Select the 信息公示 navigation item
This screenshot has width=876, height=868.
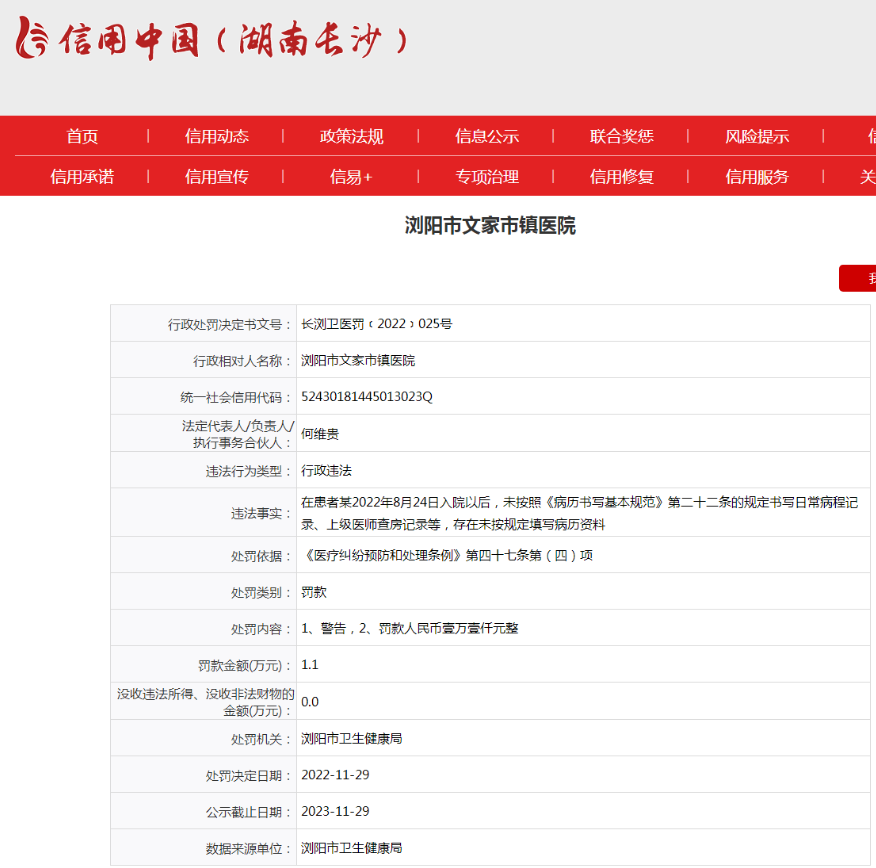(x=487, y=136)
